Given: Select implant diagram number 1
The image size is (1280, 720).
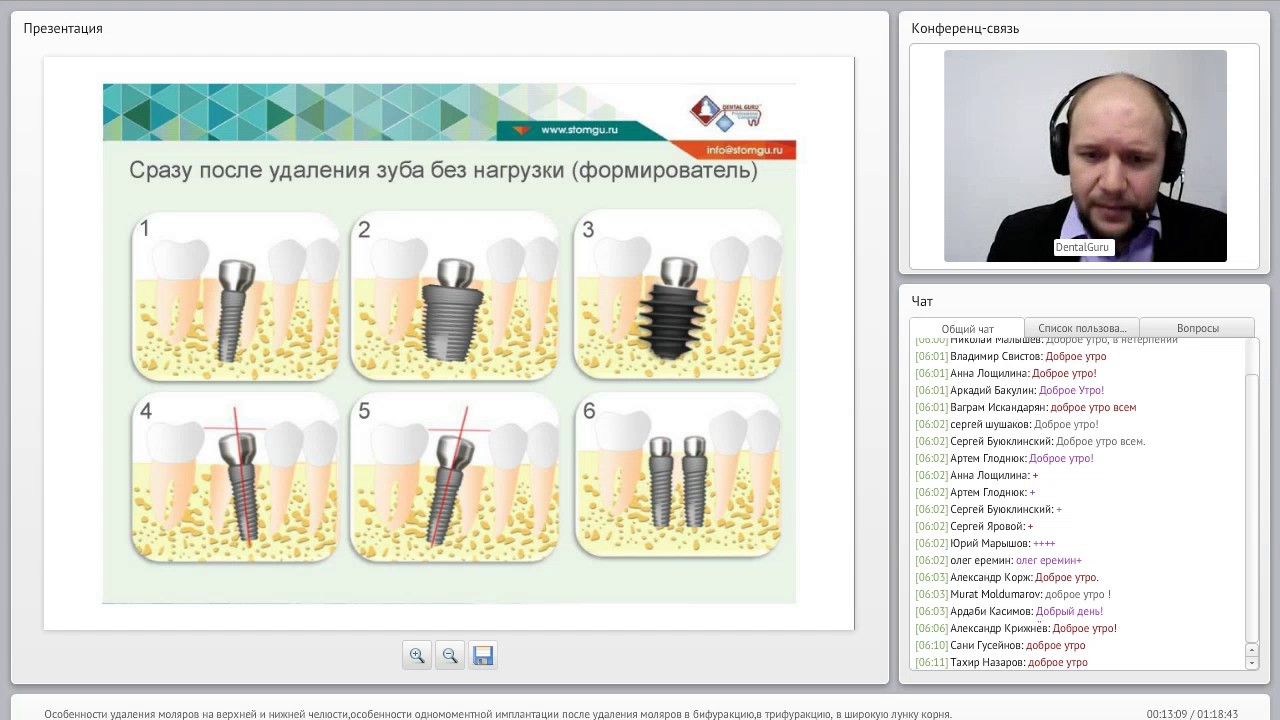Looking at the screenshot, I should click(x=236, y=295).
